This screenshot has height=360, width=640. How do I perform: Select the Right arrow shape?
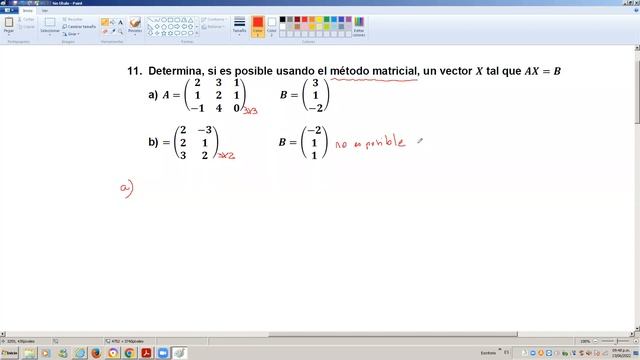177,27
